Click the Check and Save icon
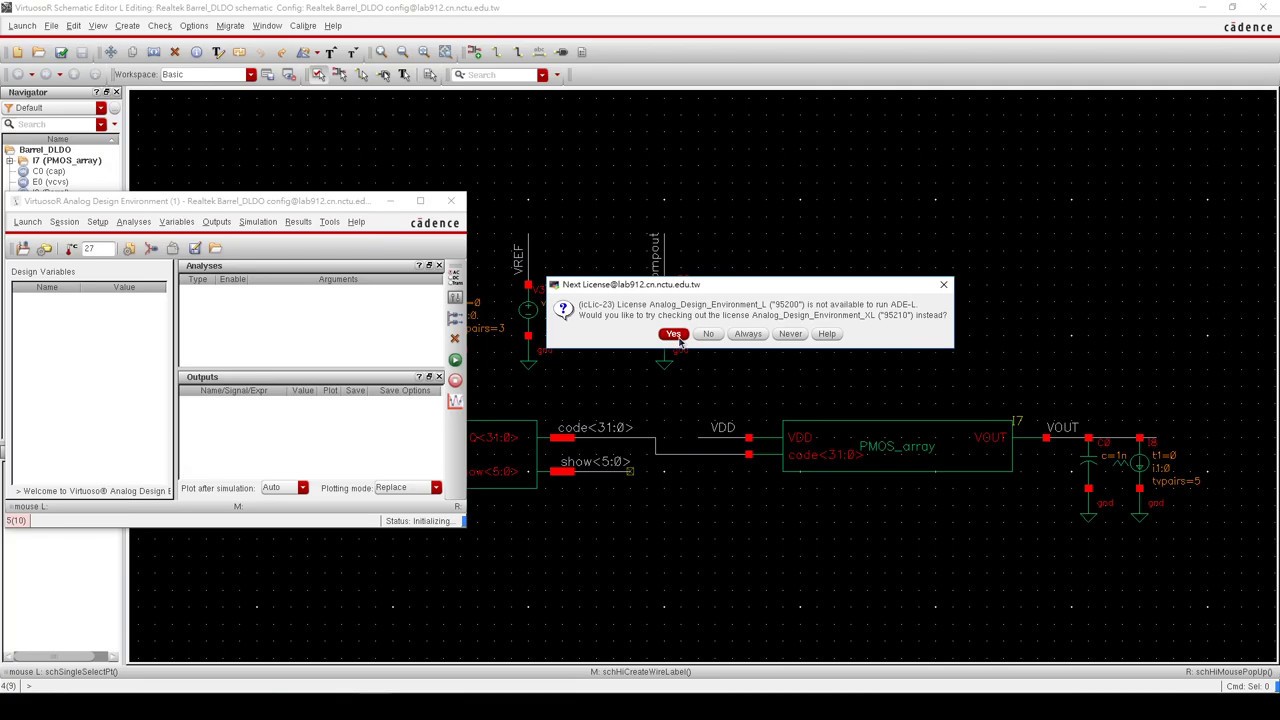The width and height of the screenshot is (1280, 720). [61, 52]
